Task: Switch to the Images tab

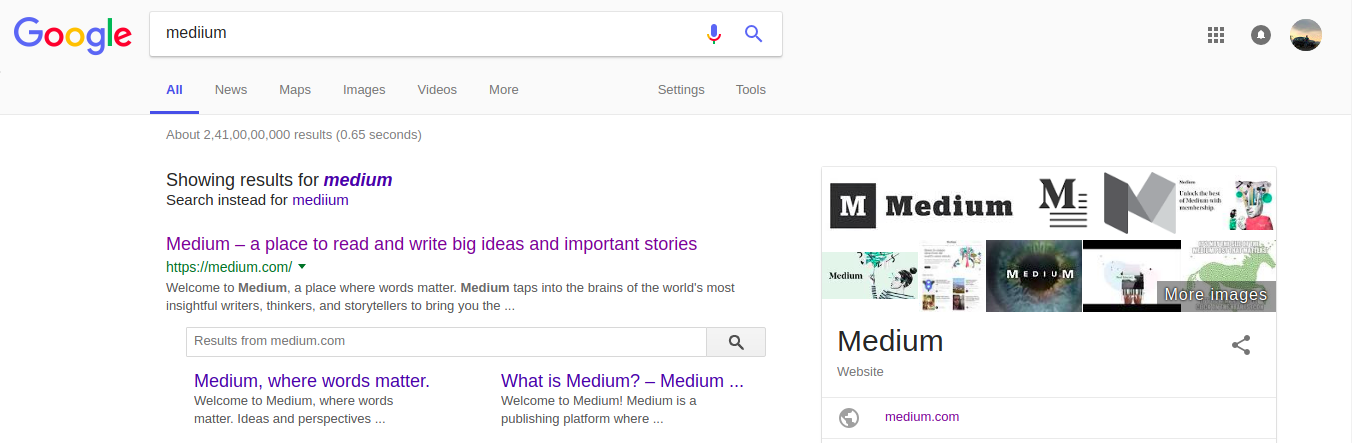Action: point(364,90)
